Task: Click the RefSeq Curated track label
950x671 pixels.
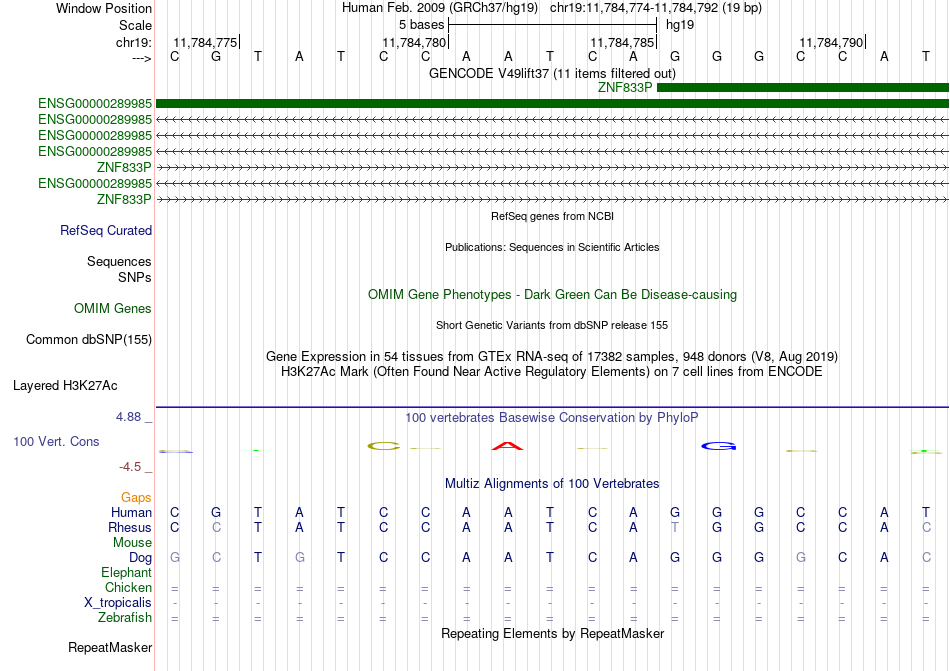Action: click(106, 230)
